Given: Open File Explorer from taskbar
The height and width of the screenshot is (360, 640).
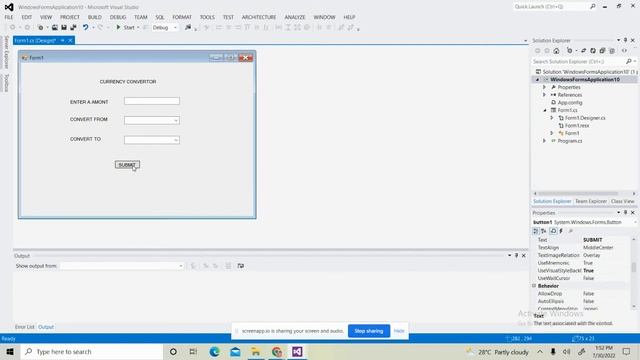Looking at the screenshot, I should pyautogui.click(x=256, y=351).
